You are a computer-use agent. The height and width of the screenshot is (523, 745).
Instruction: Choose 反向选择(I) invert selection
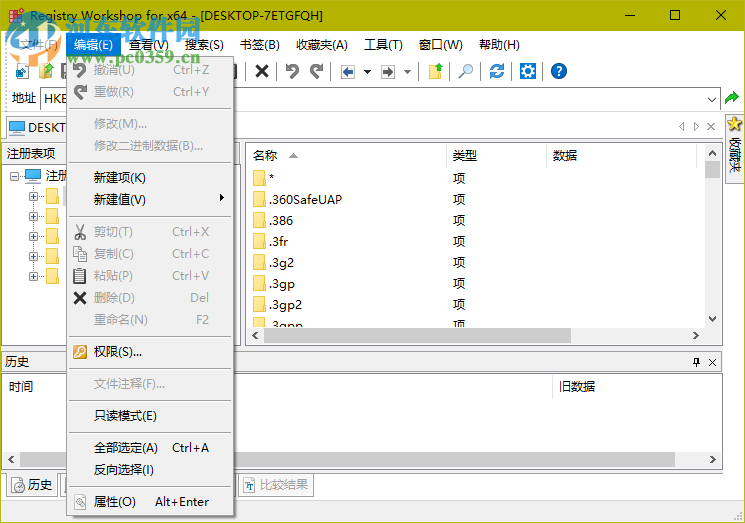click(150, 470)
